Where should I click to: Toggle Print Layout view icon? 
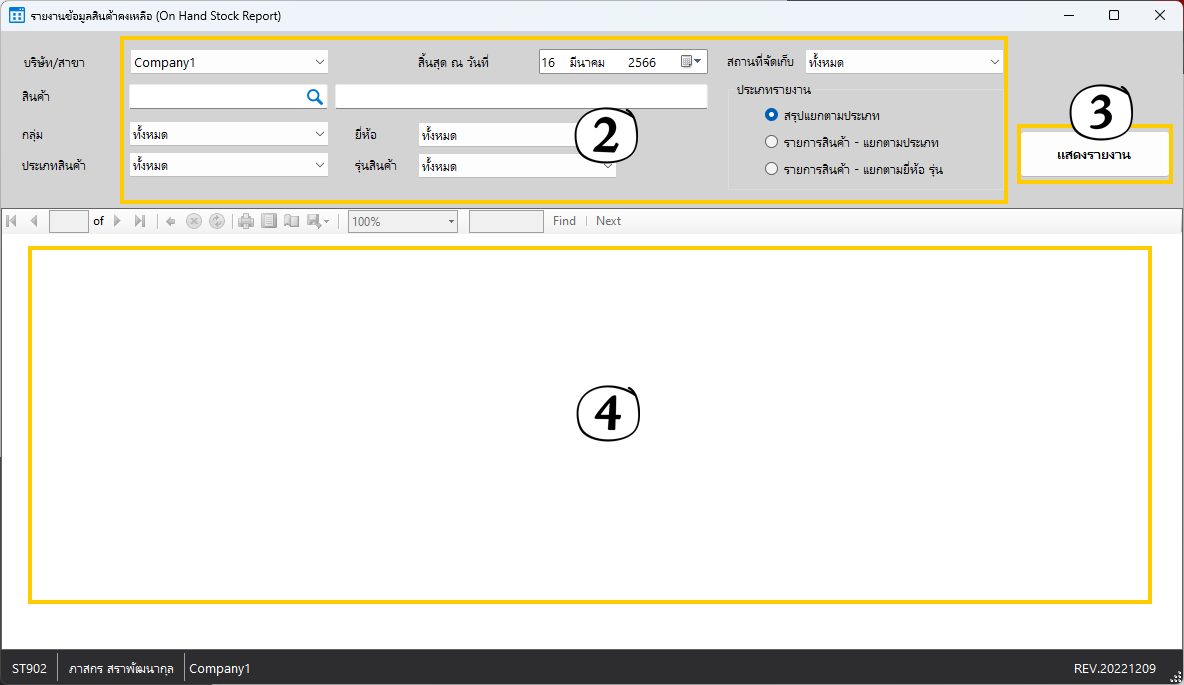(x=269, y=221)
